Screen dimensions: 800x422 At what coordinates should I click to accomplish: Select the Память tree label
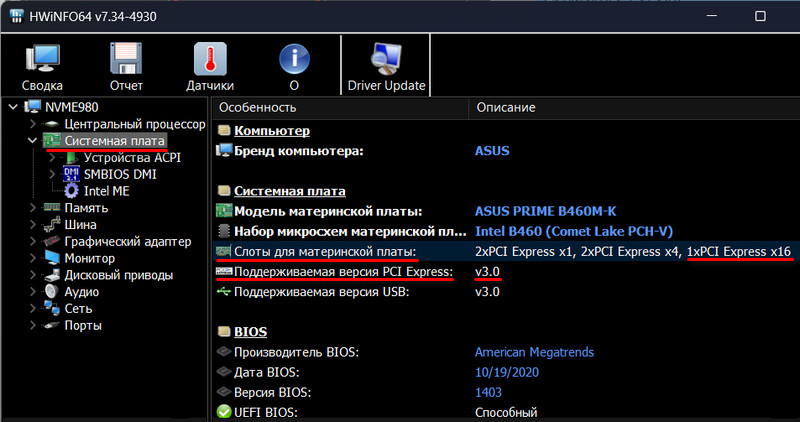pyautogui.click(x=86, y=208)
